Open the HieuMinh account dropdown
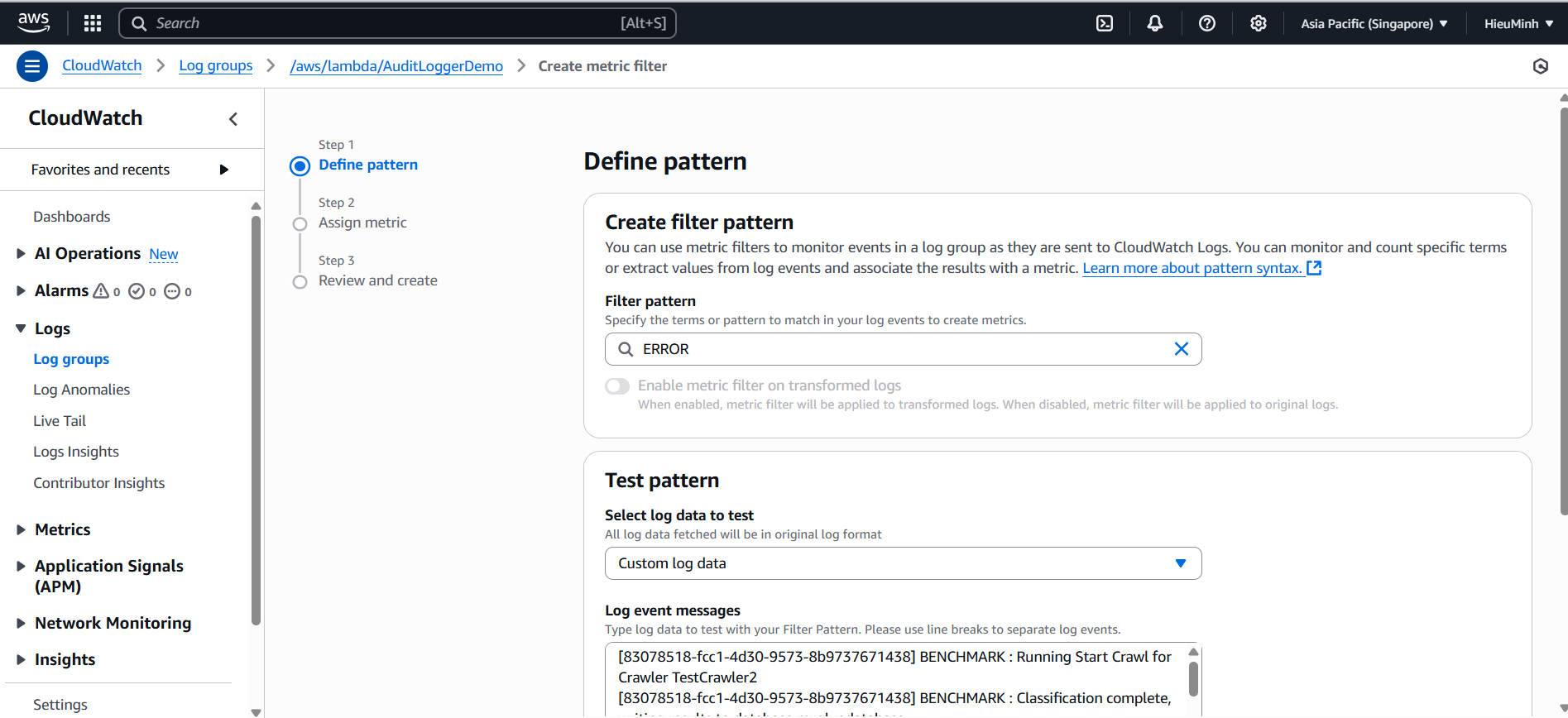The height and width of the screenshot is (718, 1568). (1518, 23)
